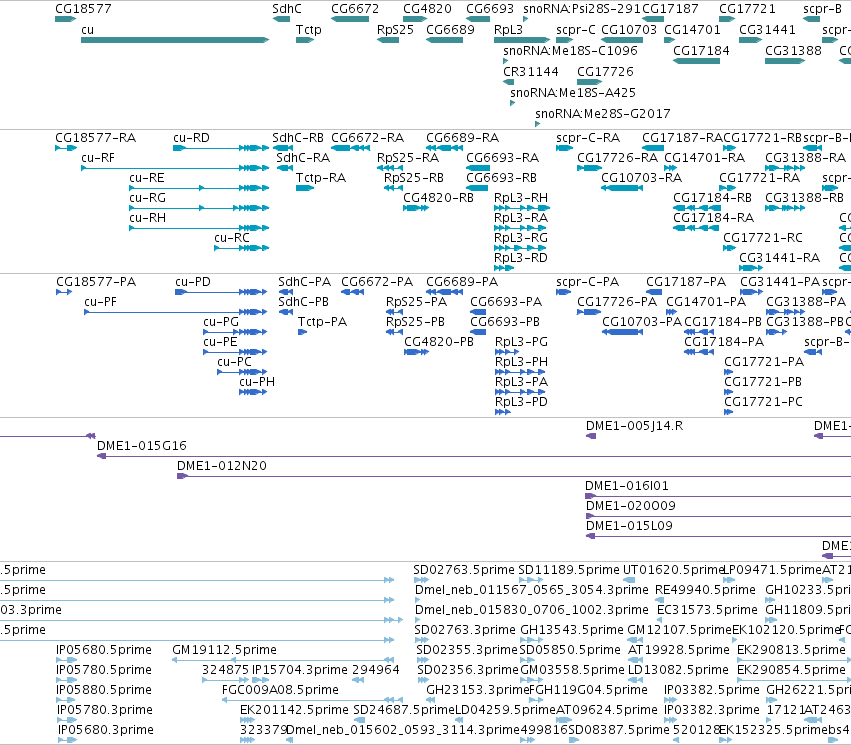Select the CG18577-PA protein label
The image size is (851, 745).
click(x=96, y=282)
